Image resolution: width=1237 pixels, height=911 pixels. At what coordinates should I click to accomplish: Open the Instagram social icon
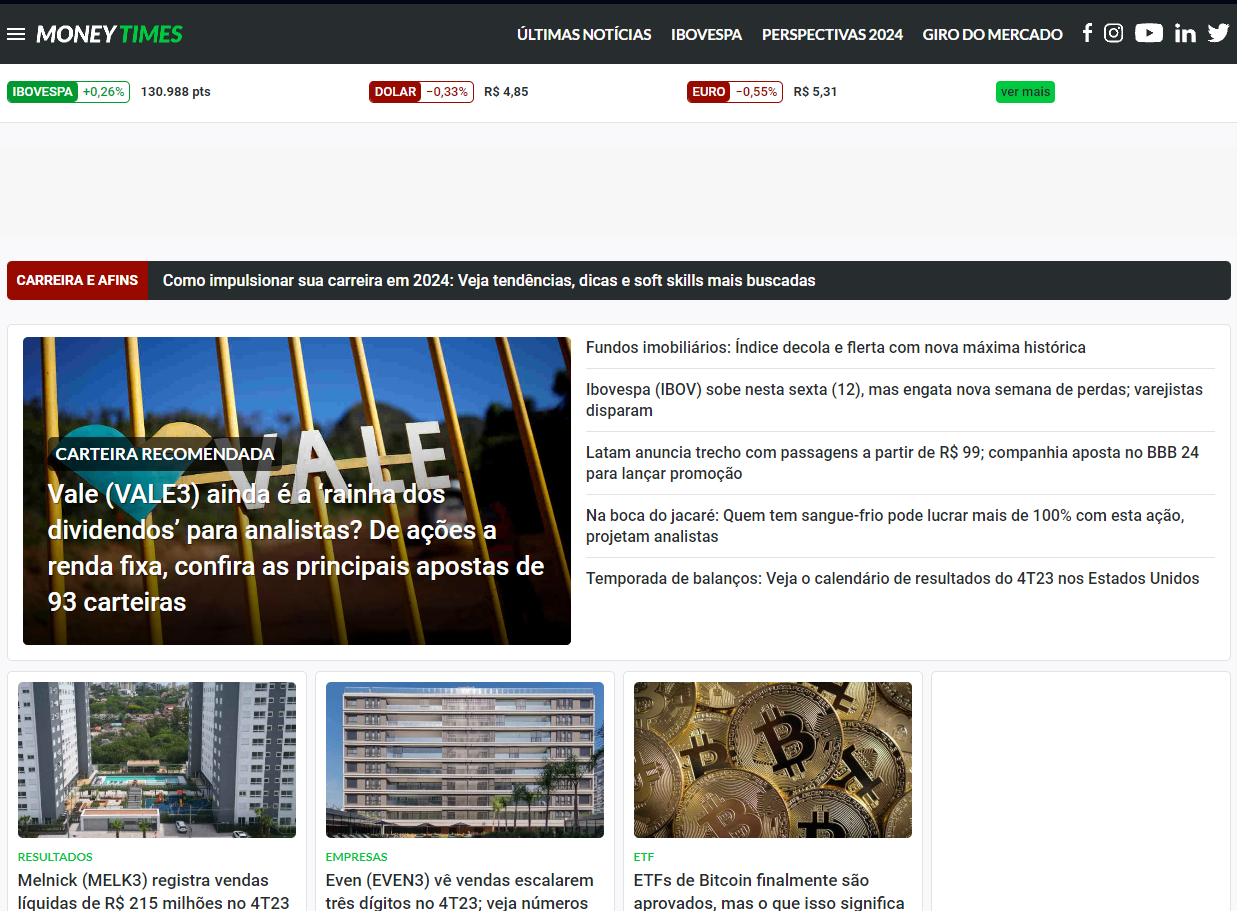(x=1113, y=33)
